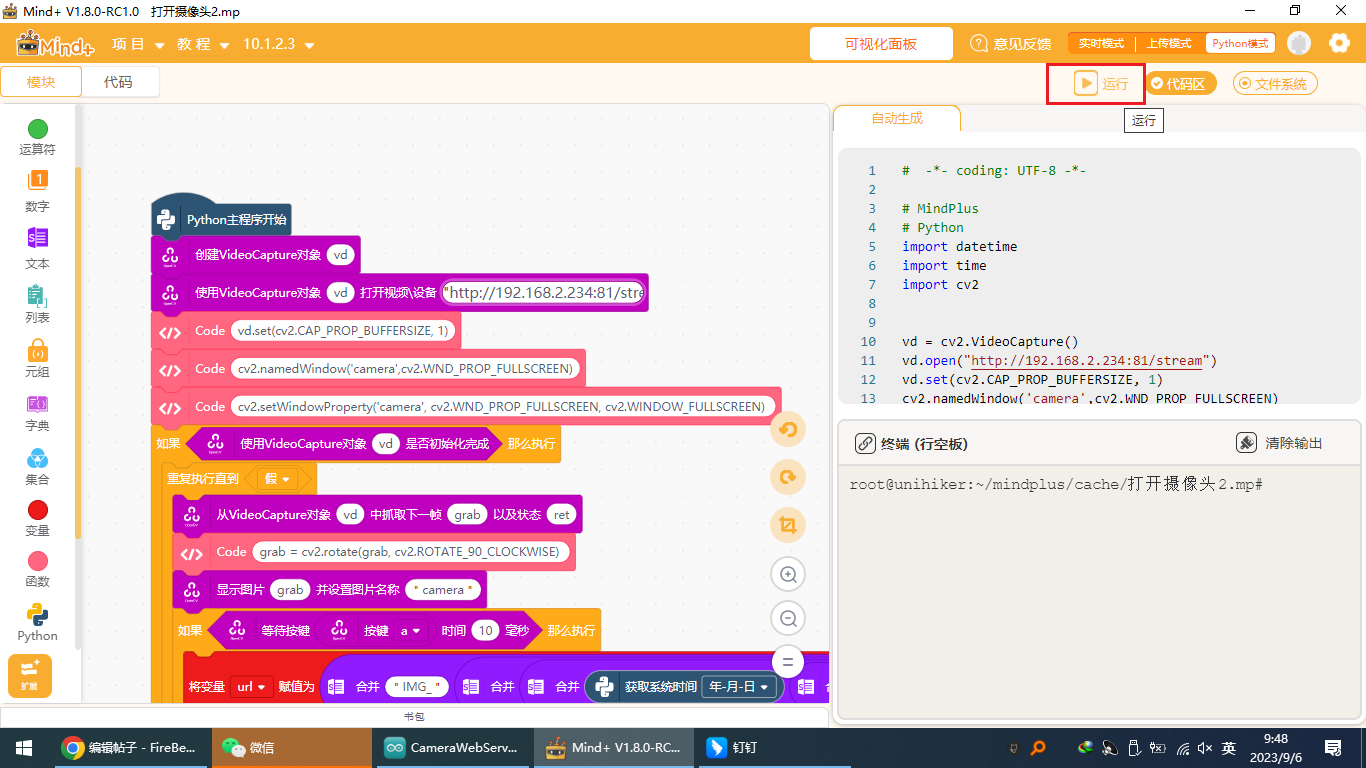Click the 运行 run button
This screenshot has height=768, width=1366.
1101,84
